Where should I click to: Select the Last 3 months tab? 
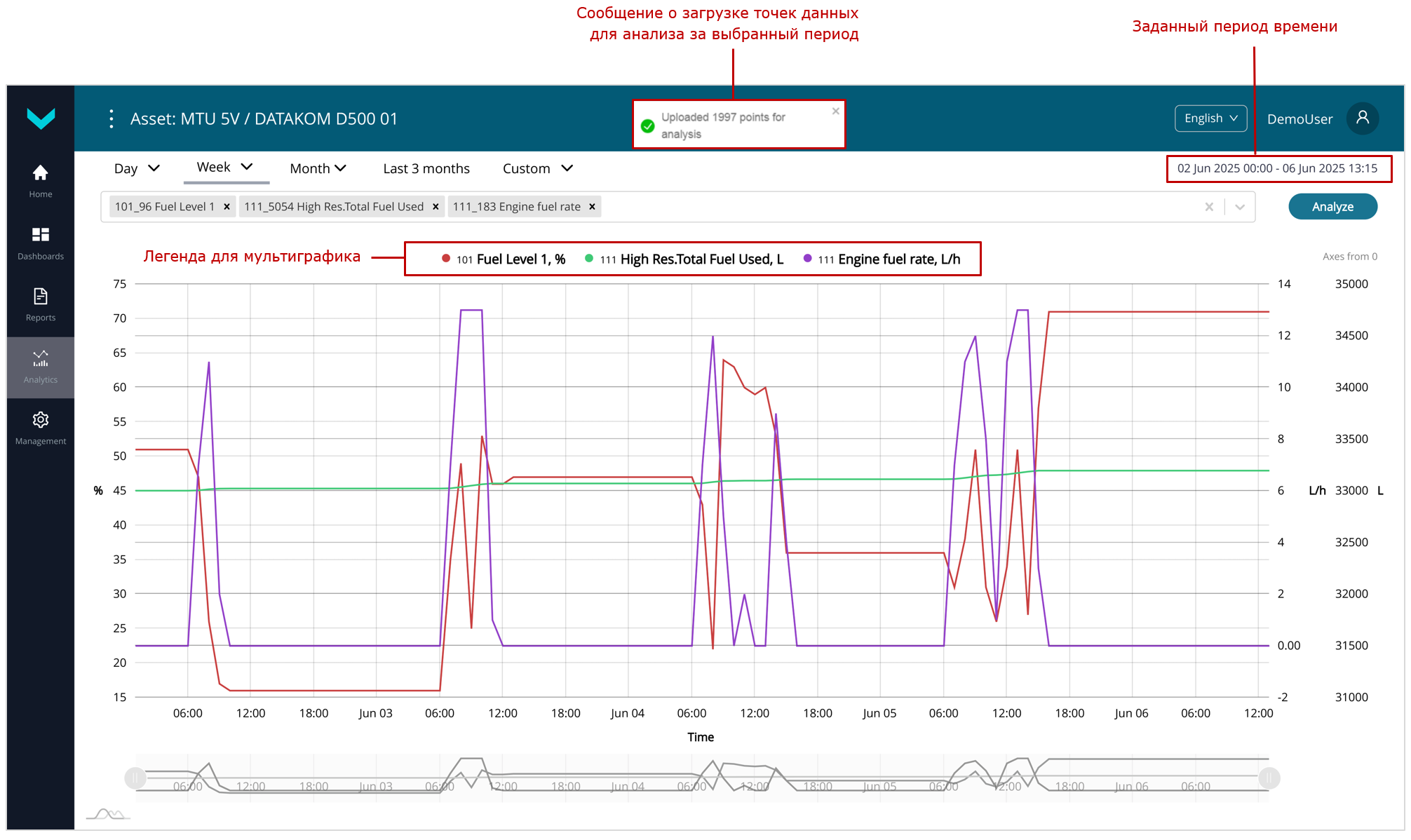click(426, 168)
